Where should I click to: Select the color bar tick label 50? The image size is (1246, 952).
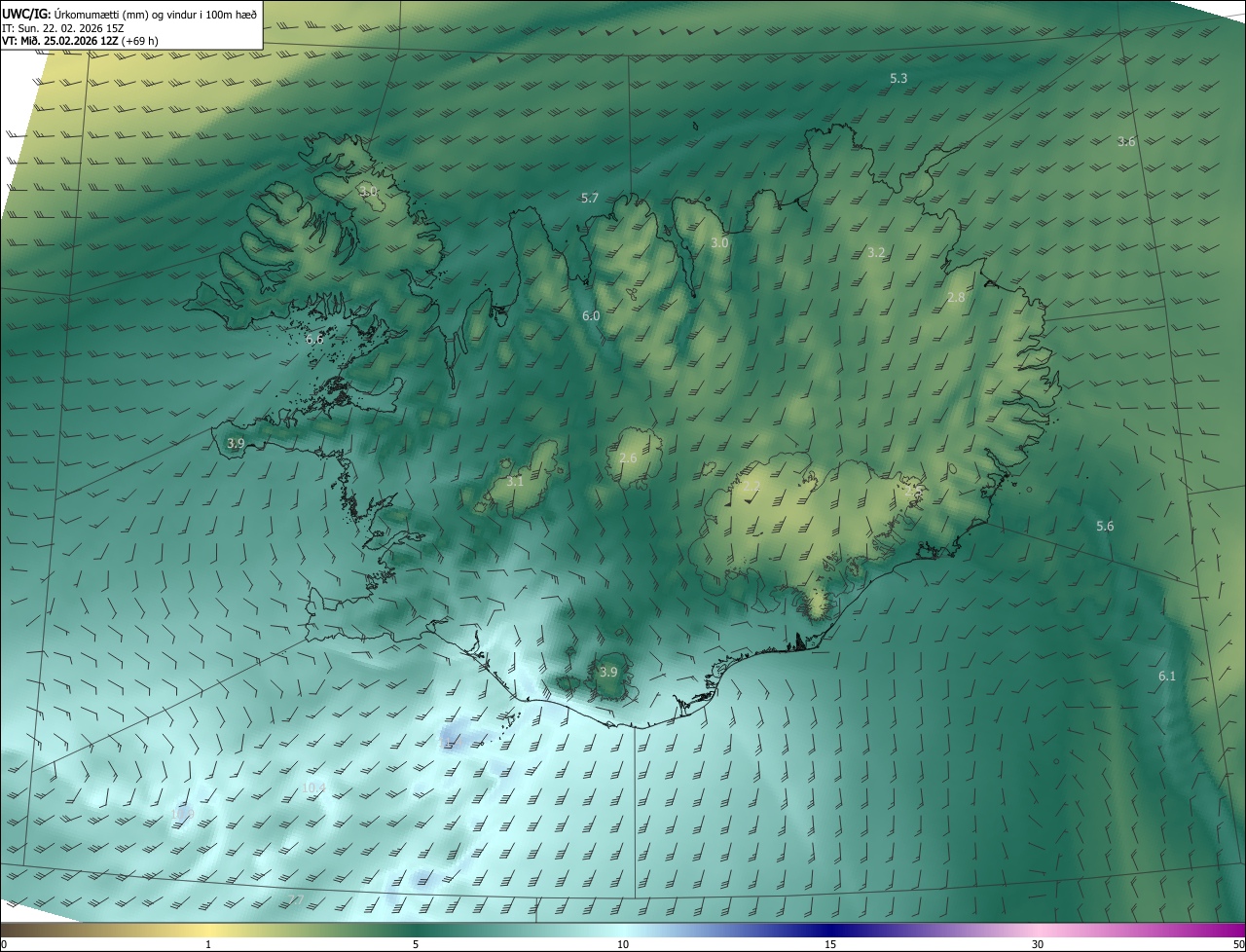(x=1238, y=944)
